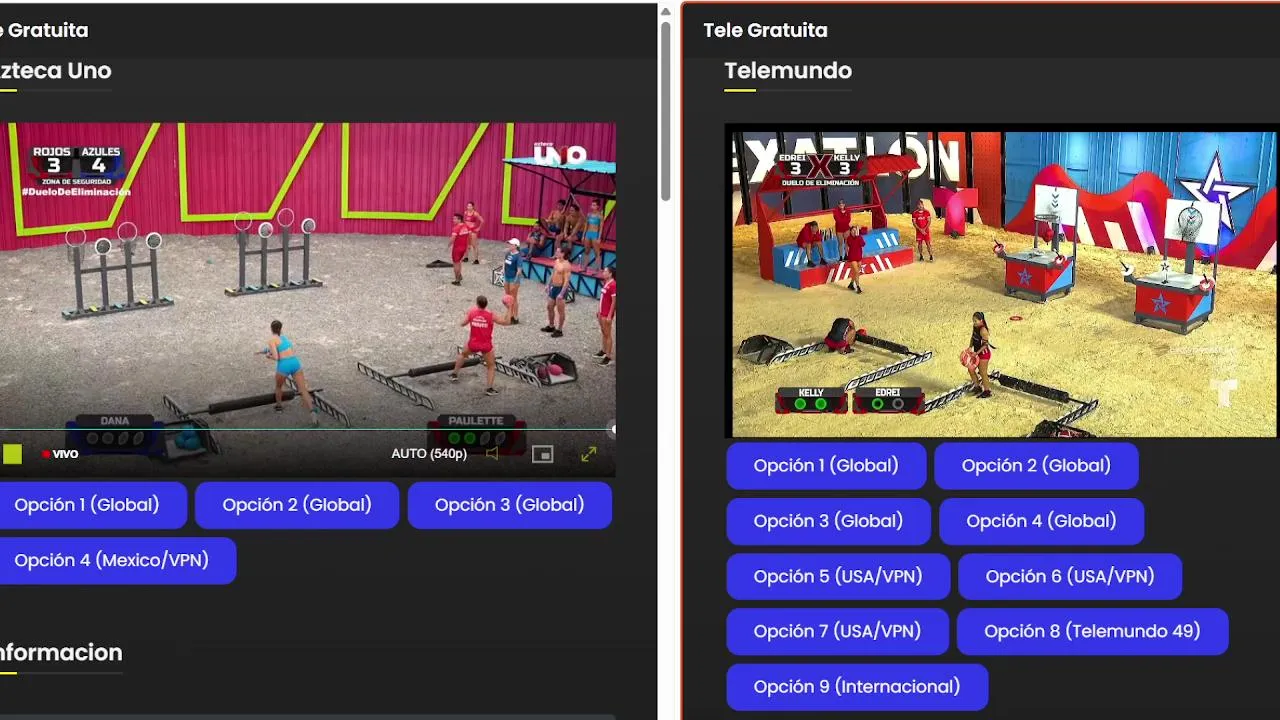The width and height of the screenshot is (1280, 720).
Task: Open AUTO (540p) quality selector
Action: [x=429, y=454]
